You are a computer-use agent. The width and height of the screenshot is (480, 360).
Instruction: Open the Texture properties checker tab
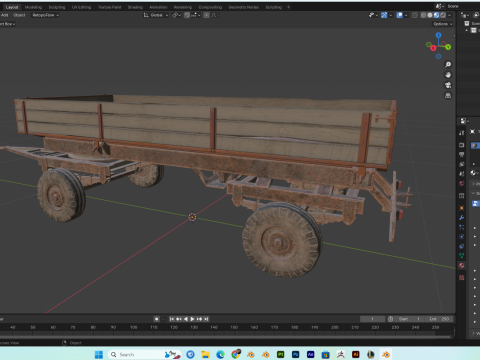(x=462, y=278)
